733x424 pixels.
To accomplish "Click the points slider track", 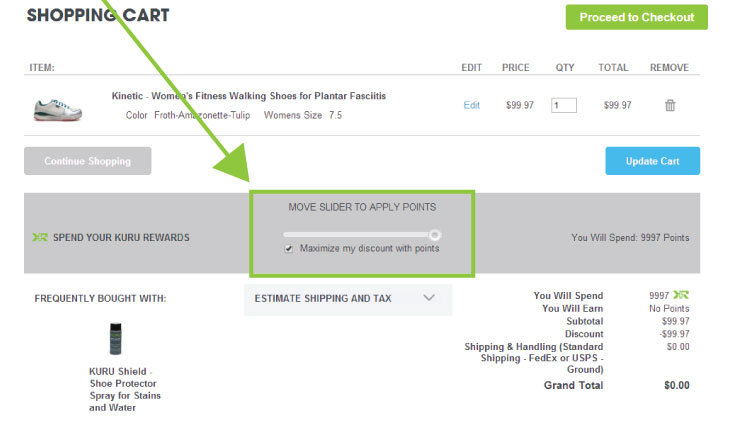I will point(357,235).
